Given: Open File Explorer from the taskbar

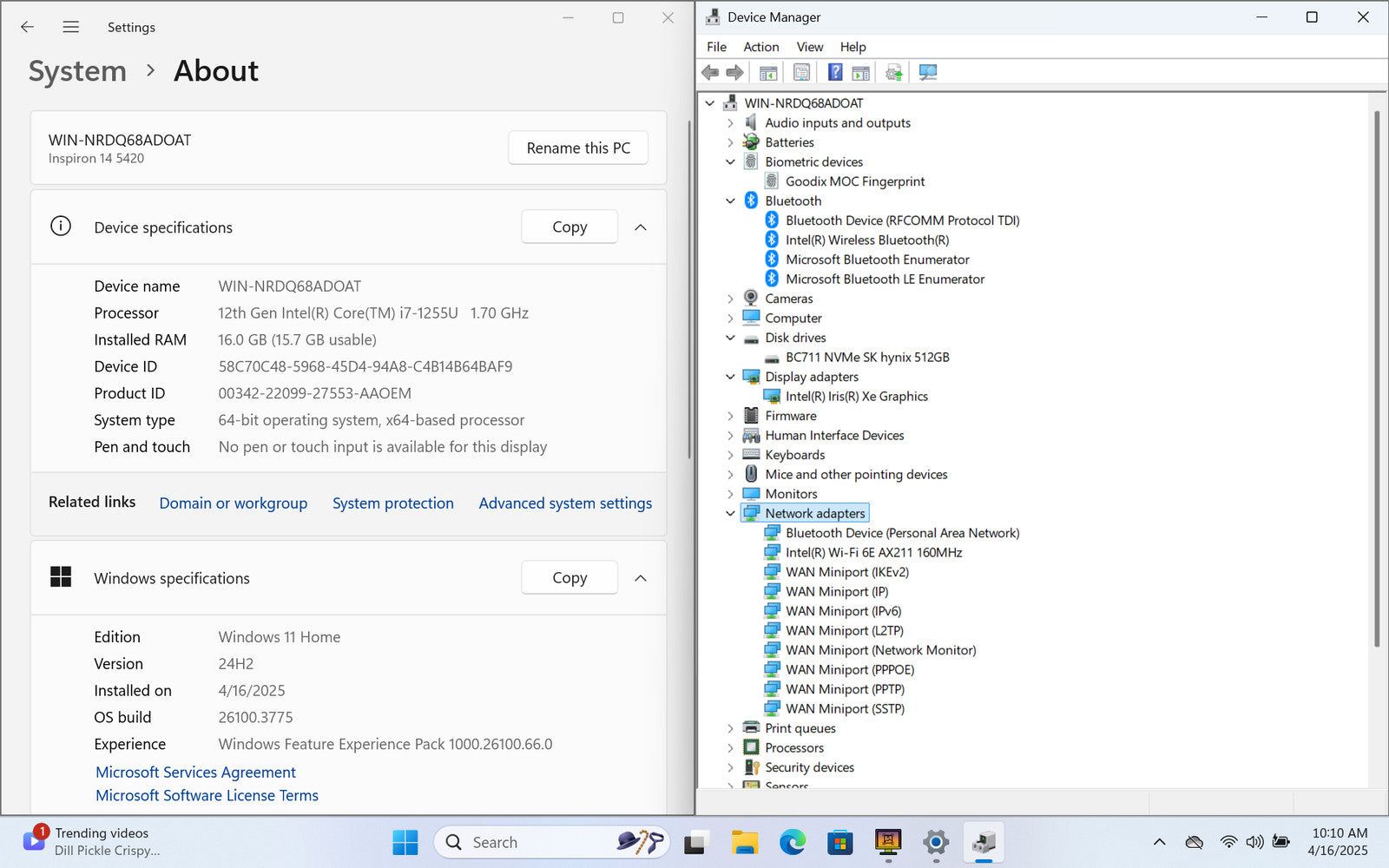Looking at the screenshot, I should (744, 842).
